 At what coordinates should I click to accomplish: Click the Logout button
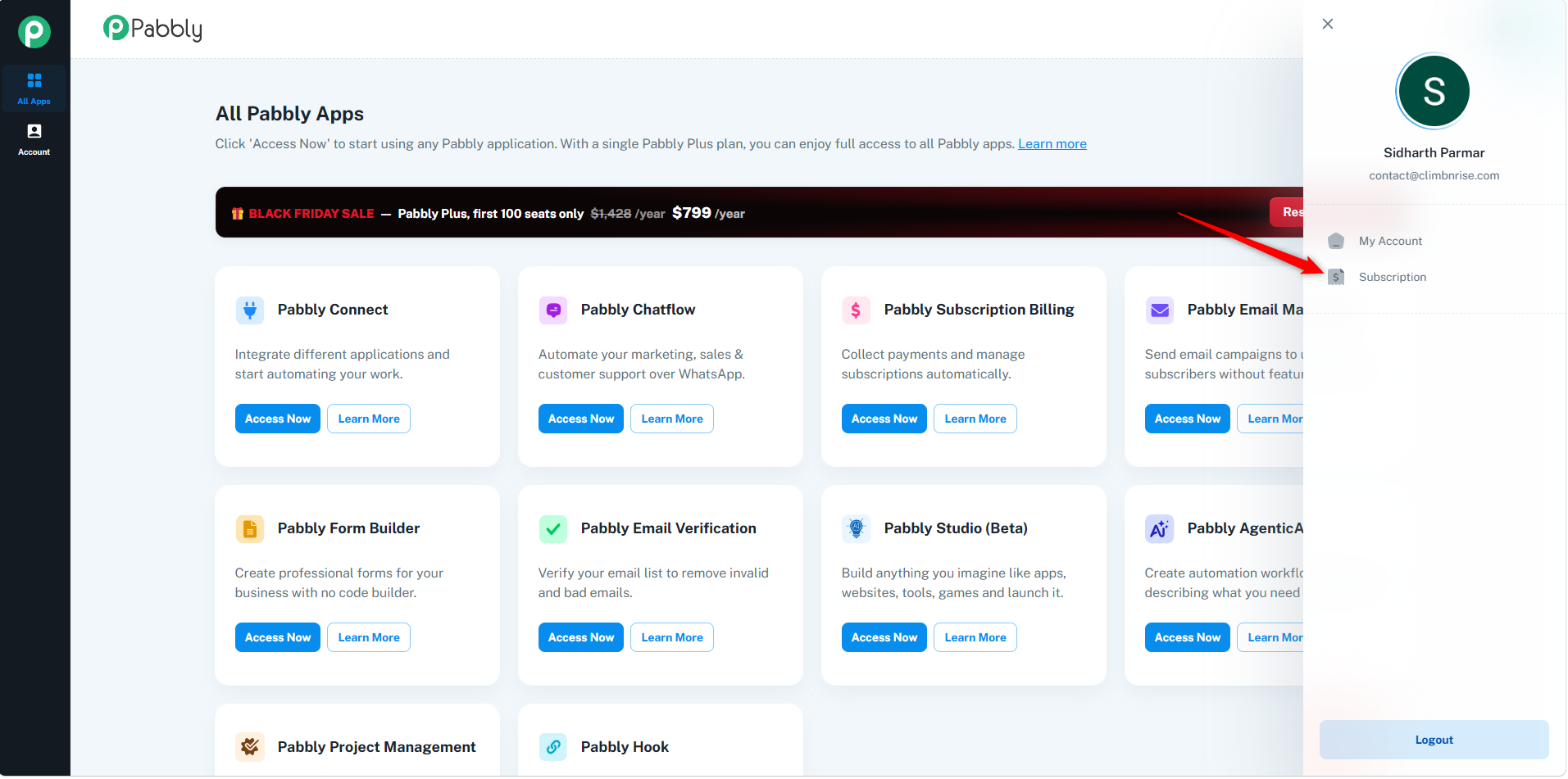click(1434, 740)
